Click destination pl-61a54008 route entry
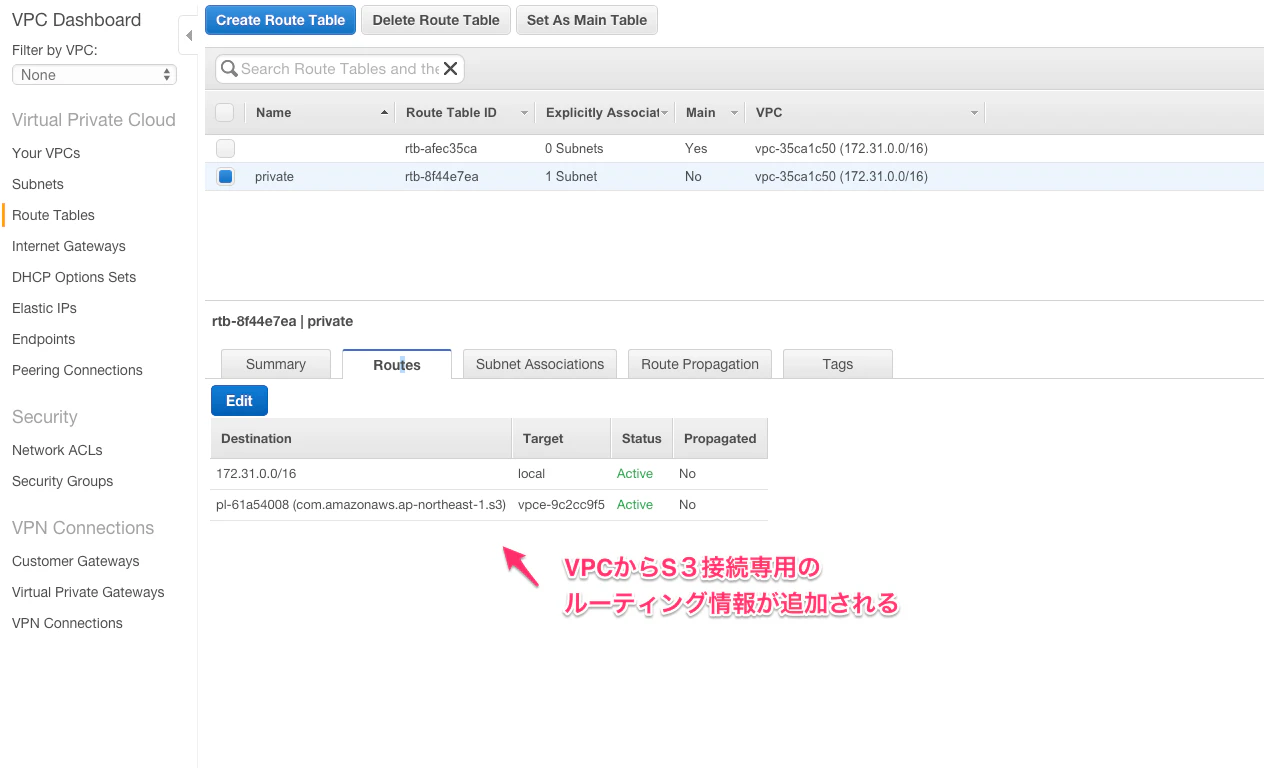The width and height of the screenshot is (1264, 768). (361, 505)
